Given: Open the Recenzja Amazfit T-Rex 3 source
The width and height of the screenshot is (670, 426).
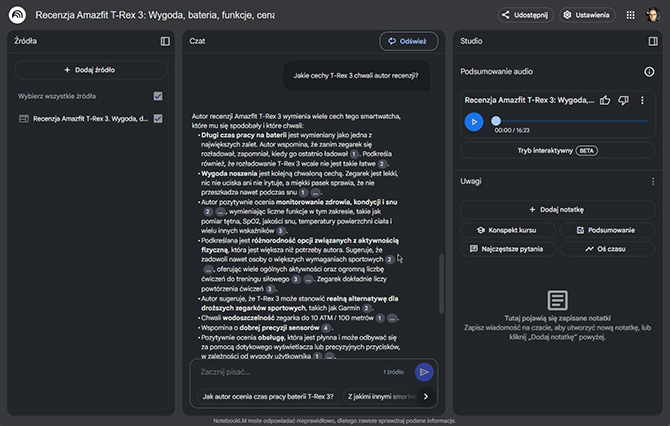Looking at the screenshot, I should click(x=90, y=119).
